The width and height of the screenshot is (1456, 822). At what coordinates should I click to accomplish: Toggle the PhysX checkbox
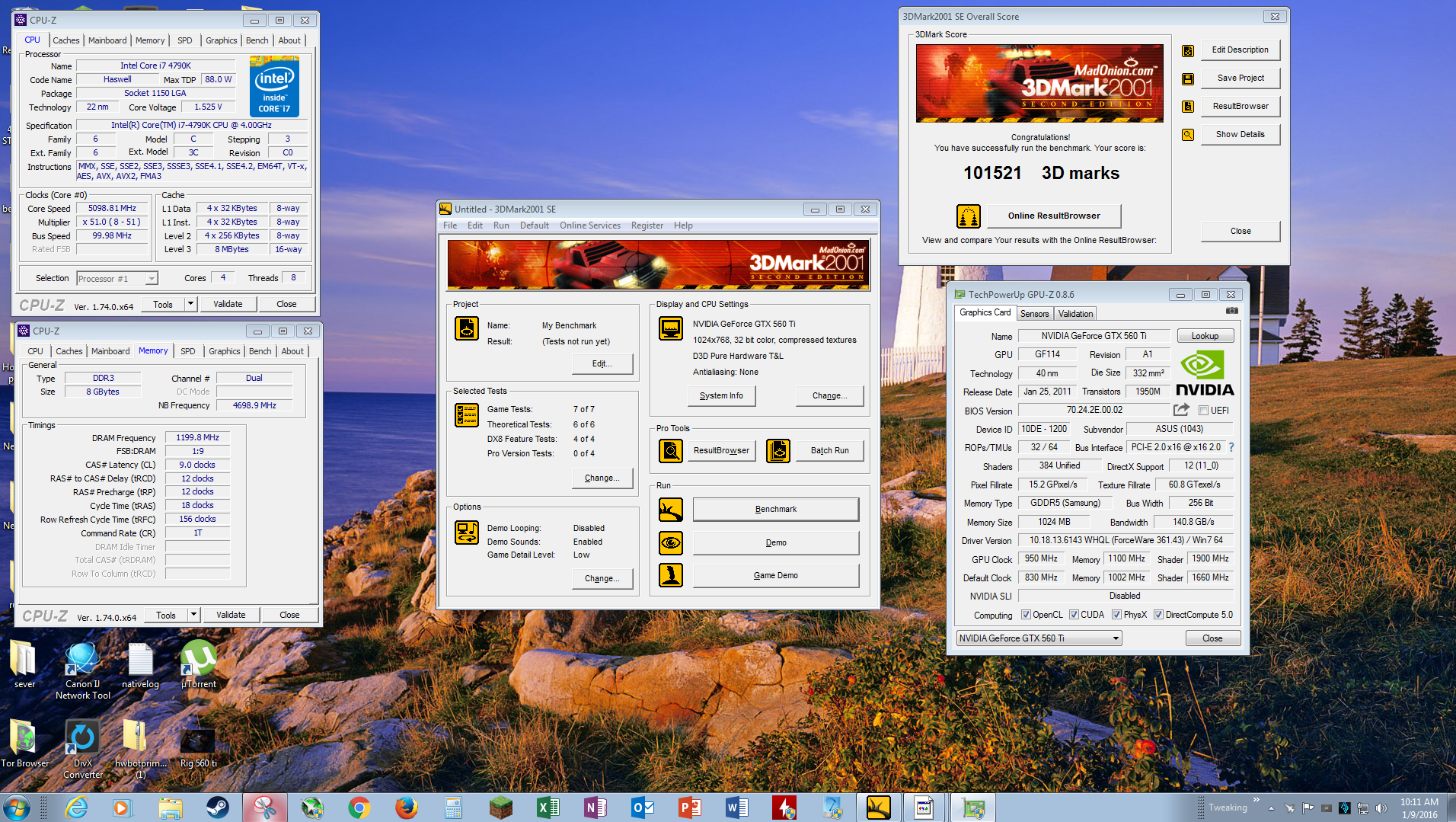(1116, 615)
